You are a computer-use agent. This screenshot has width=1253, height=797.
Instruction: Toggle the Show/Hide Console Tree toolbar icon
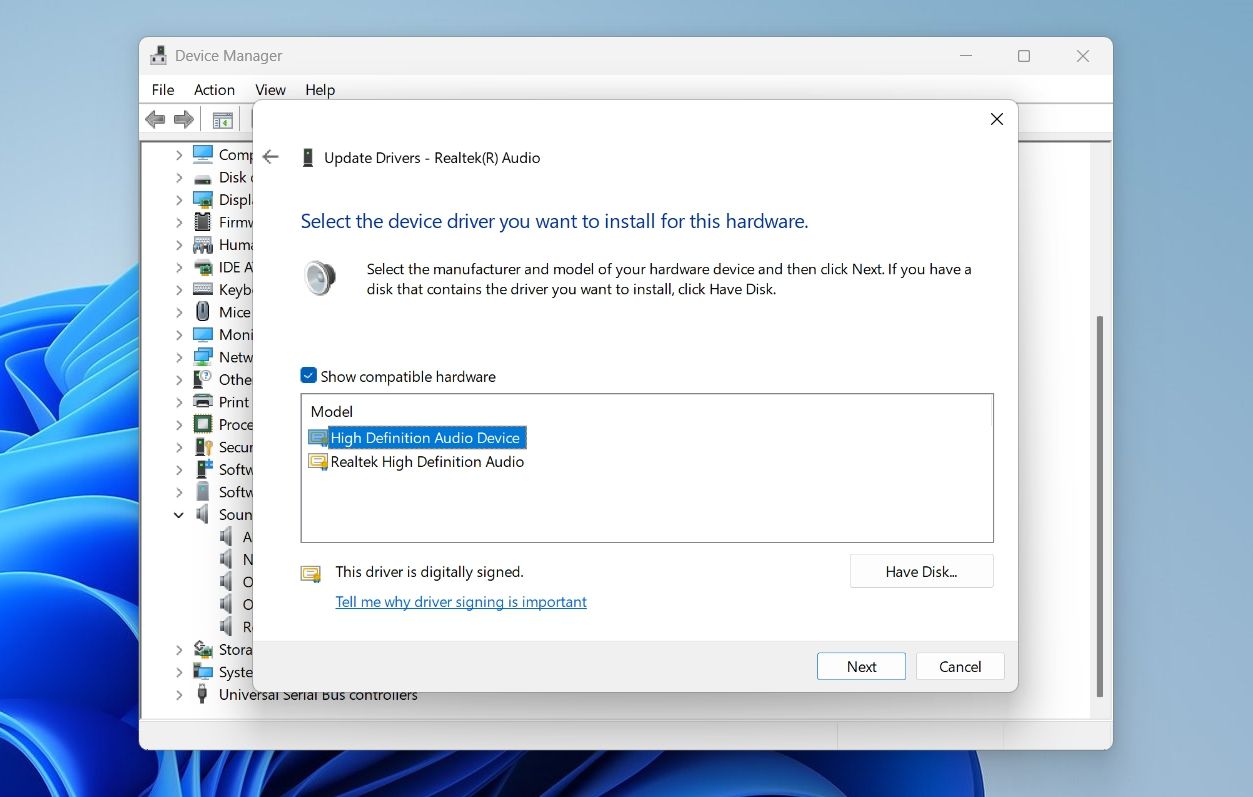(222, 120)
